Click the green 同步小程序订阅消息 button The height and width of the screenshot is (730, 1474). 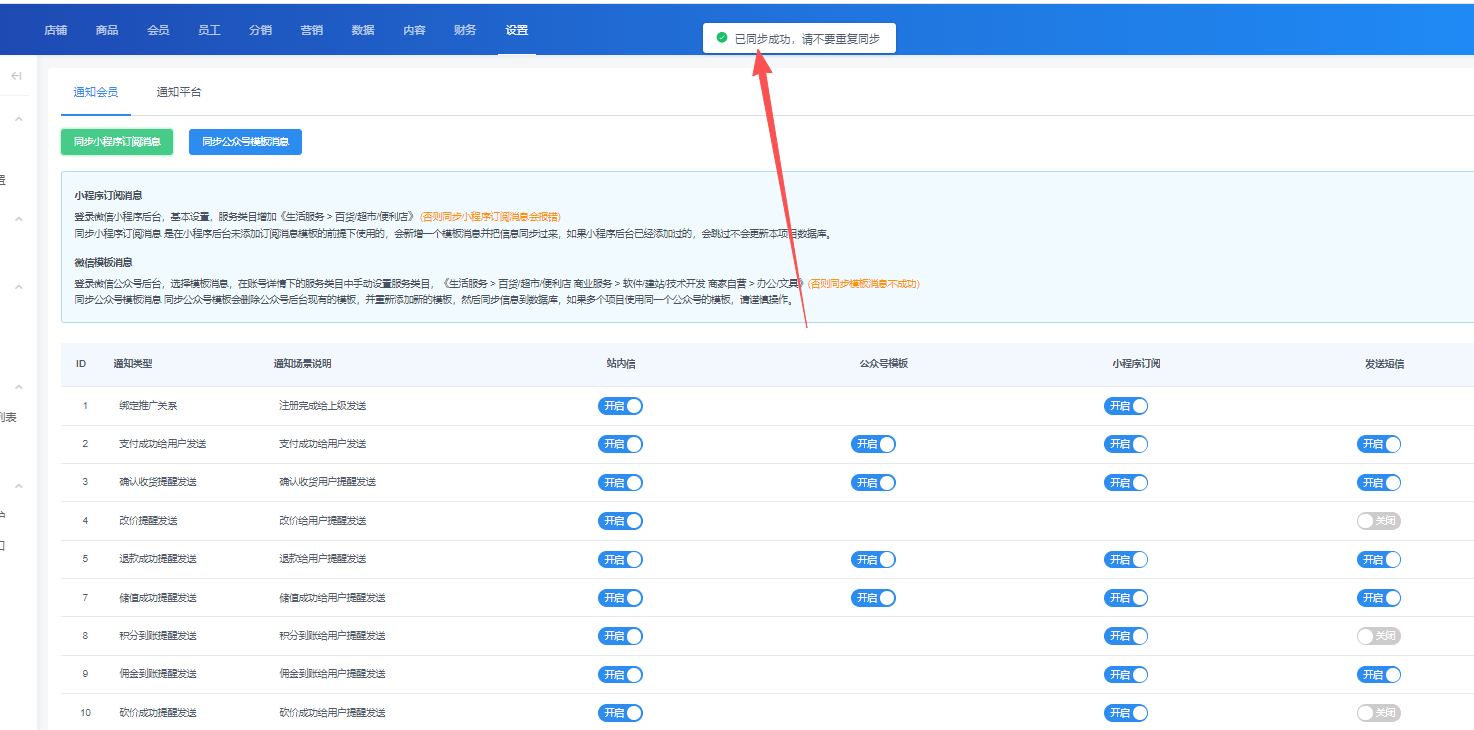117,142
